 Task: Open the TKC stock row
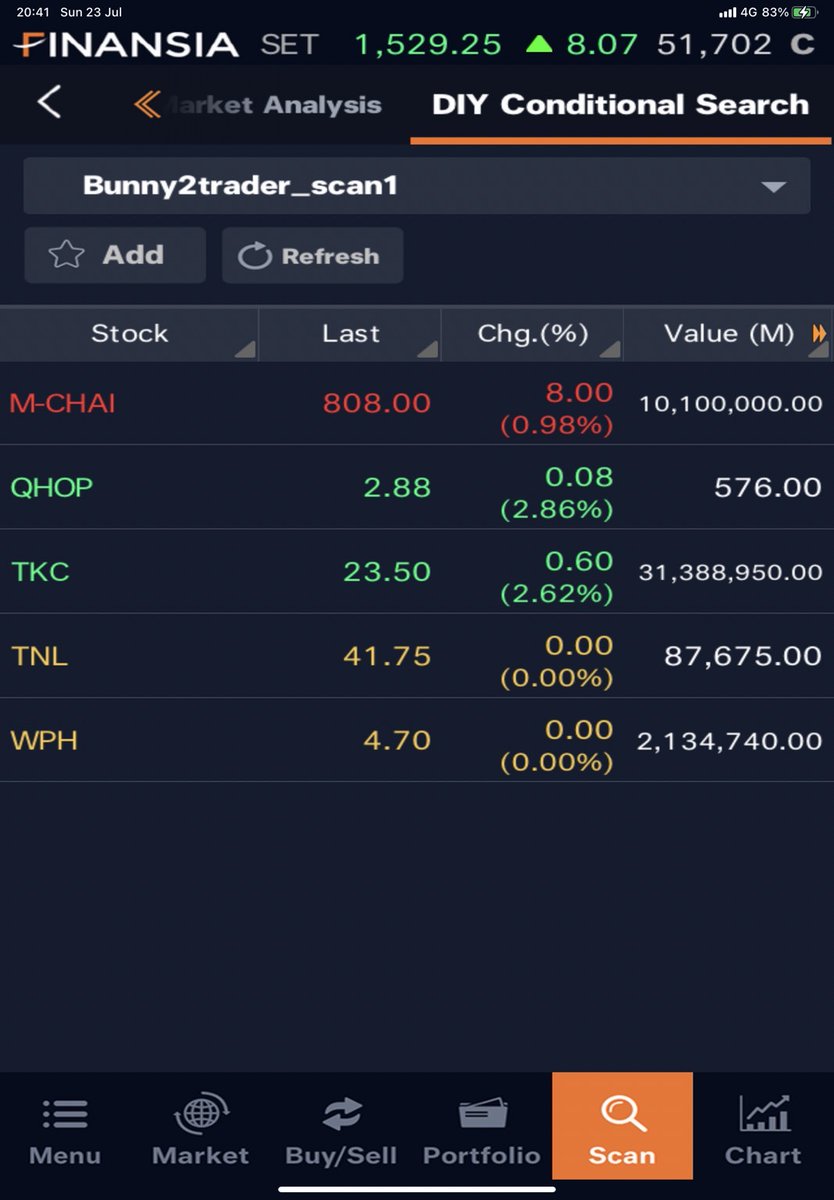(x=417, y=571)
